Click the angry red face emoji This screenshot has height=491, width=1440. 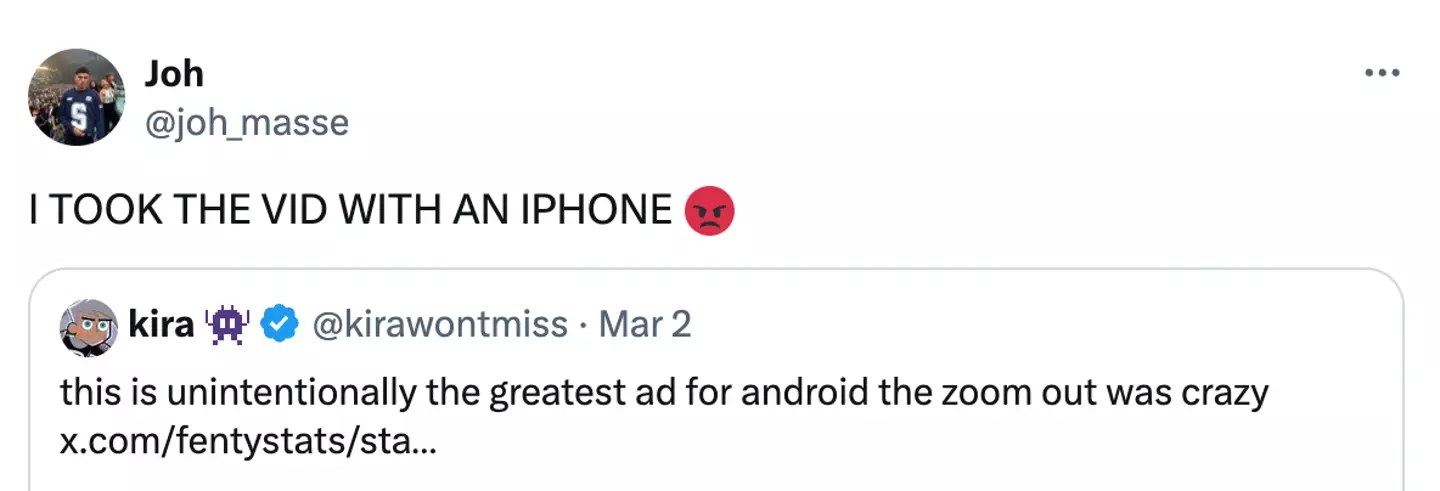pos(709,211)
